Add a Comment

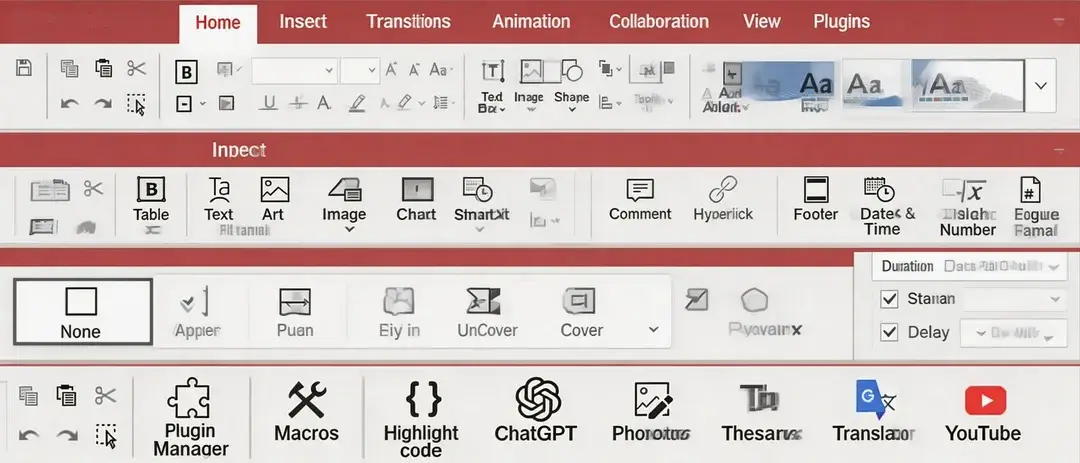coord(640,200)
